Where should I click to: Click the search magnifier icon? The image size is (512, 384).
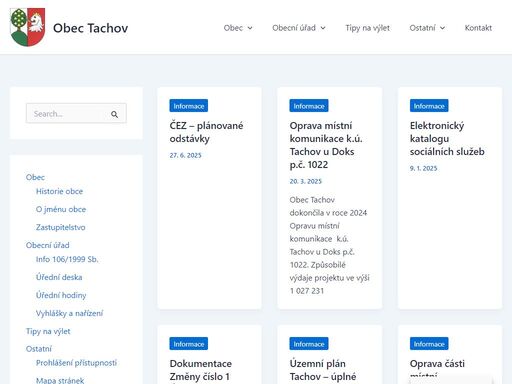click(x=114, y=114)
